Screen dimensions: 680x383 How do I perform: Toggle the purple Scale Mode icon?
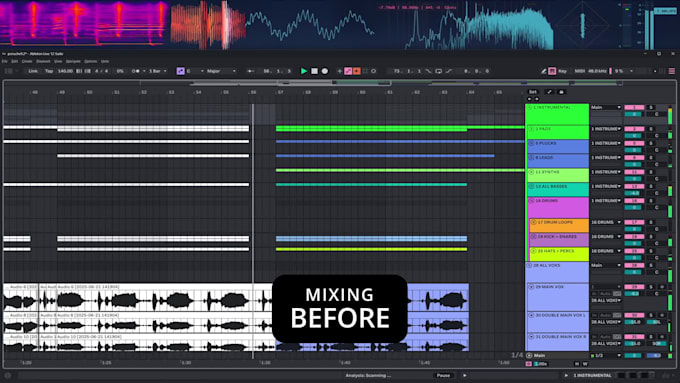(x=180, y=71)
